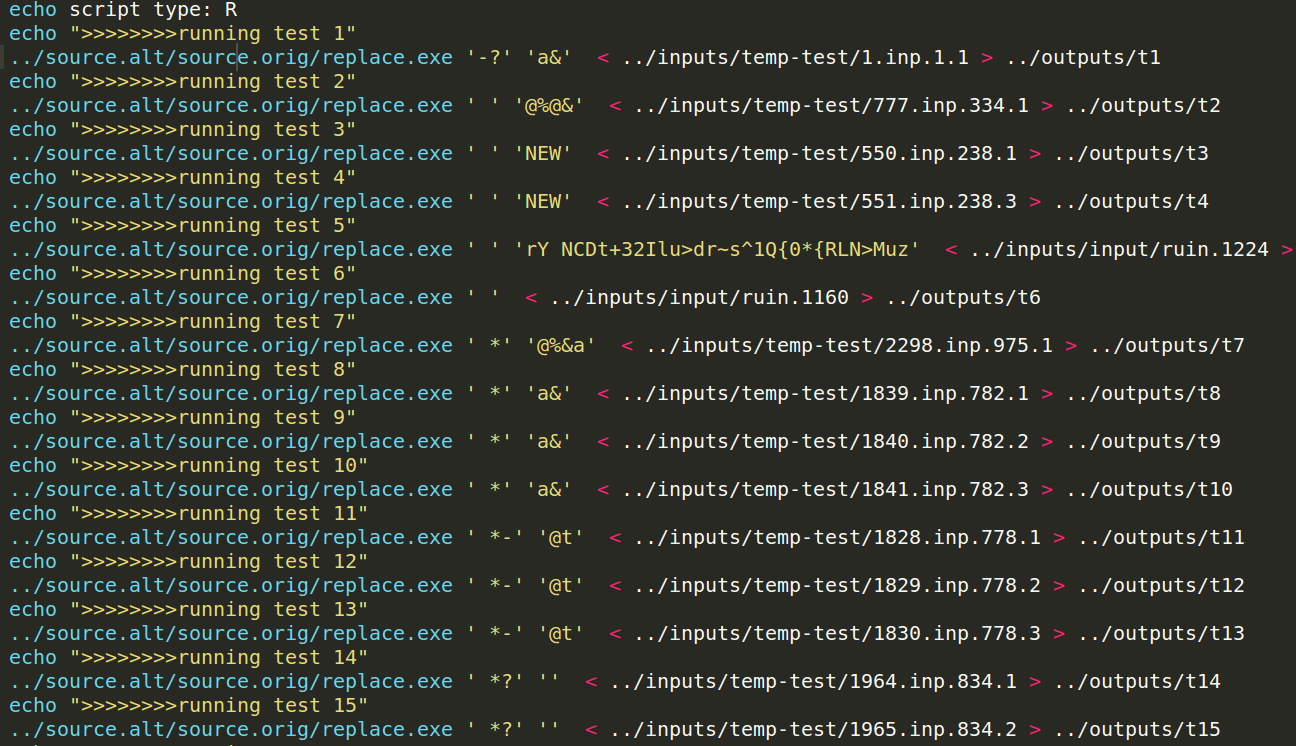The image size is (1296, 746).
Task: Click output path ../outputs/t3
Action: (x=1131, y=153)
